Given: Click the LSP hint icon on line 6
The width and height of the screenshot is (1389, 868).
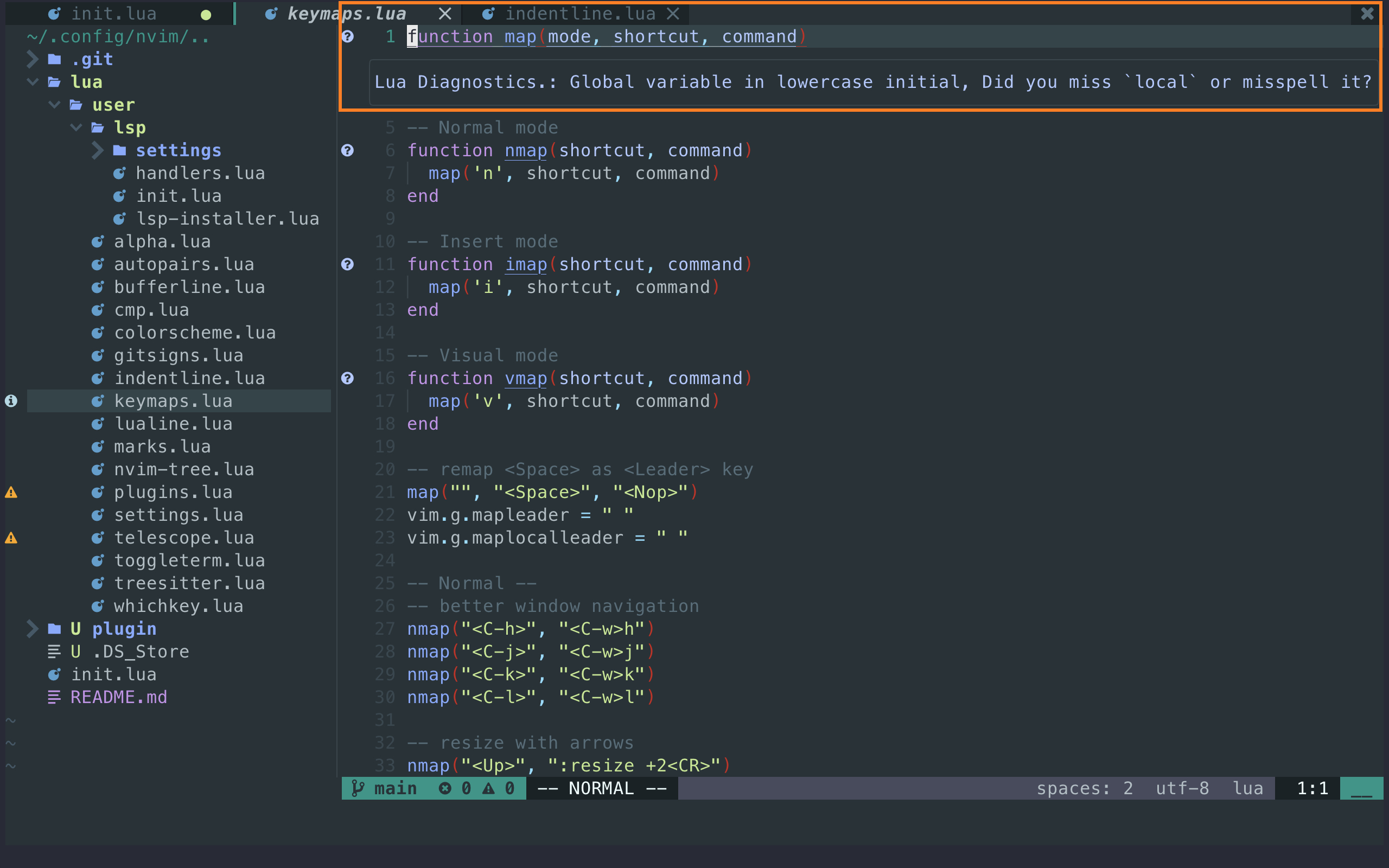Looking at the screenshot, I should click(x=349, y=150).
